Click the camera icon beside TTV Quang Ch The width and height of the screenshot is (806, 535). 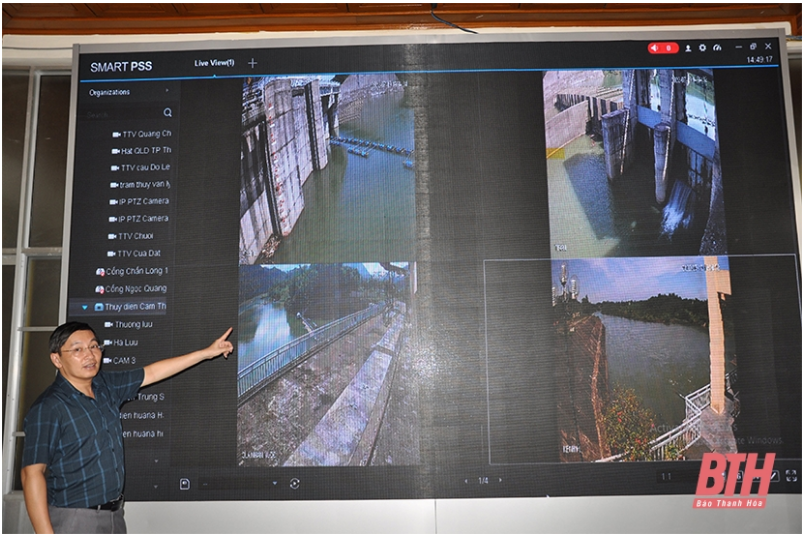117,135
